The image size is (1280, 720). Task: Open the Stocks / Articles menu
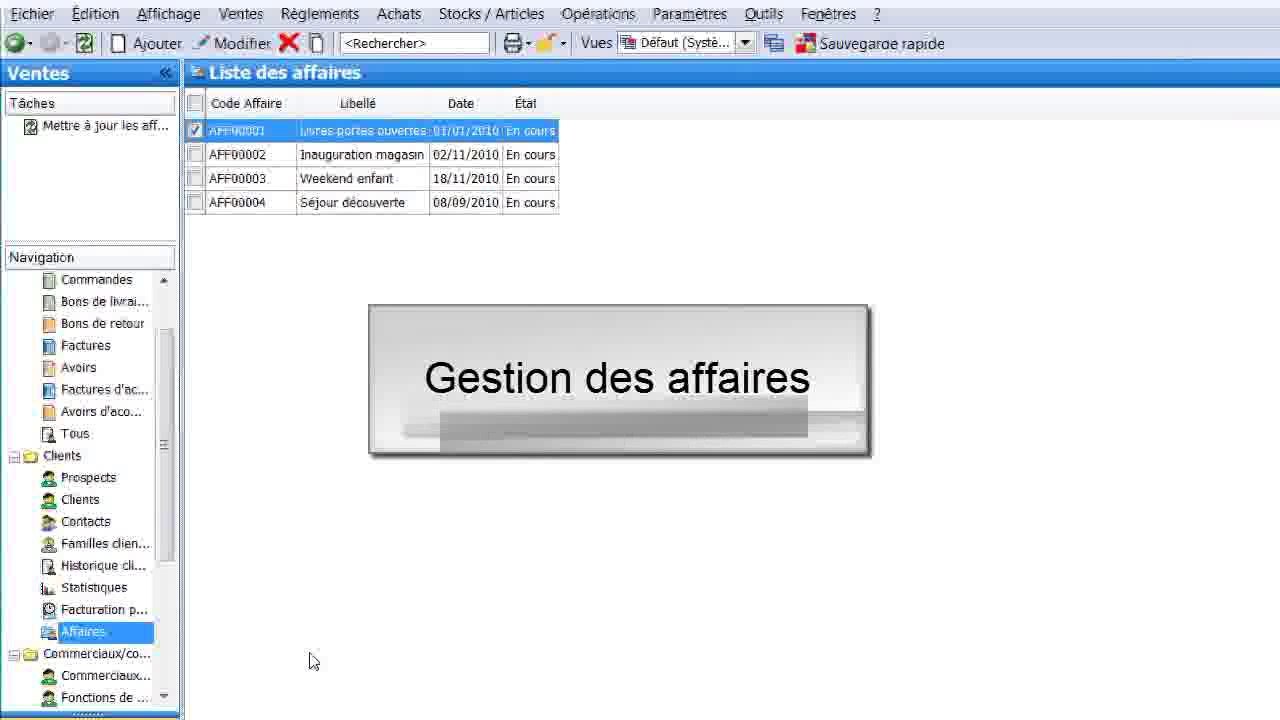click(491, 14)
